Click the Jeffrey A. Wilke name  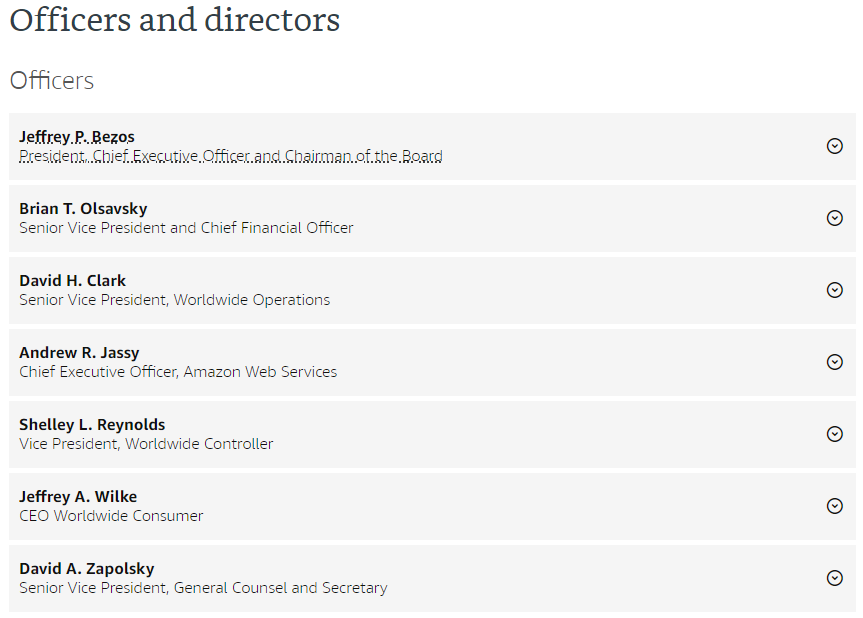click(78, 497)
